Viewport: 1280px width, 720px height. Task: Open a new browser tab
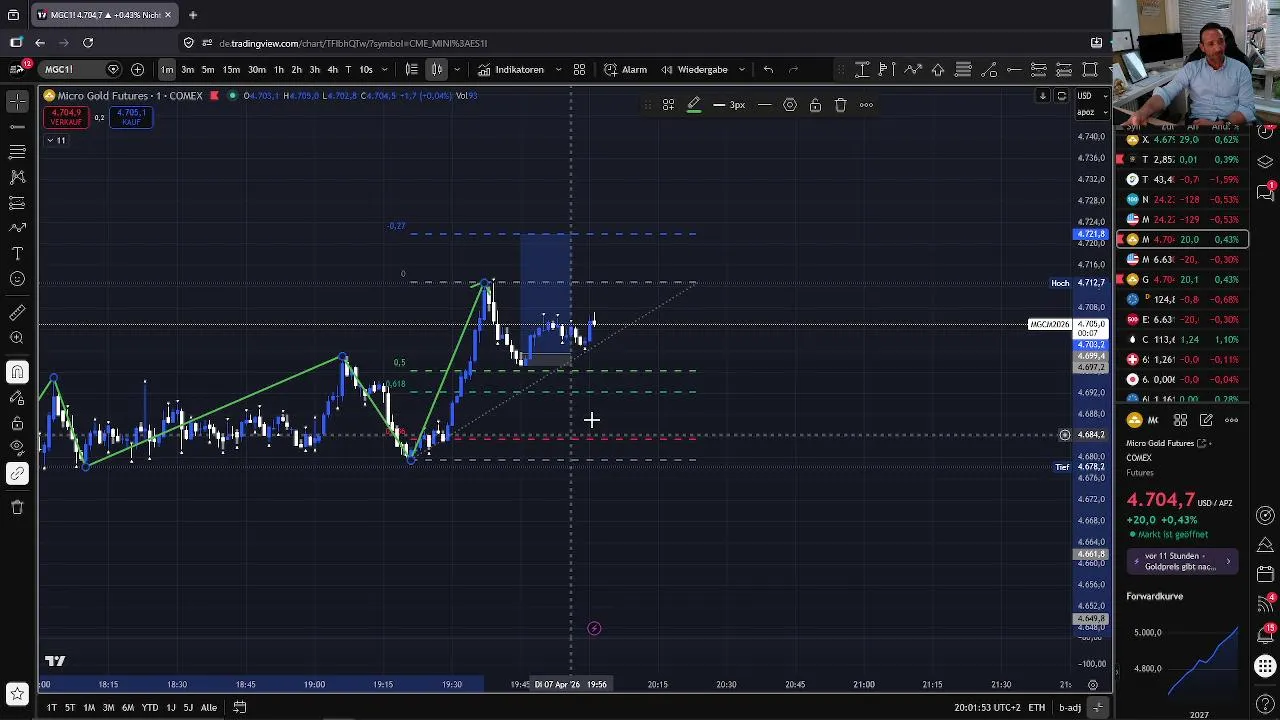click(192, 15)
